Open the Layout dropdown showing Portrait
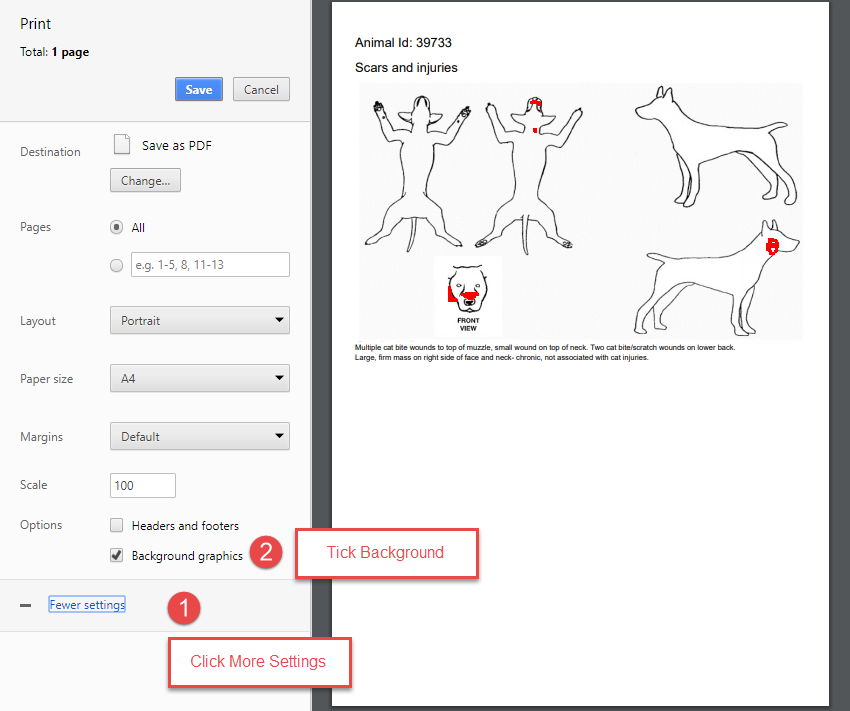The image size is (850, 711). pyautogui.click(x=199, y=321)
